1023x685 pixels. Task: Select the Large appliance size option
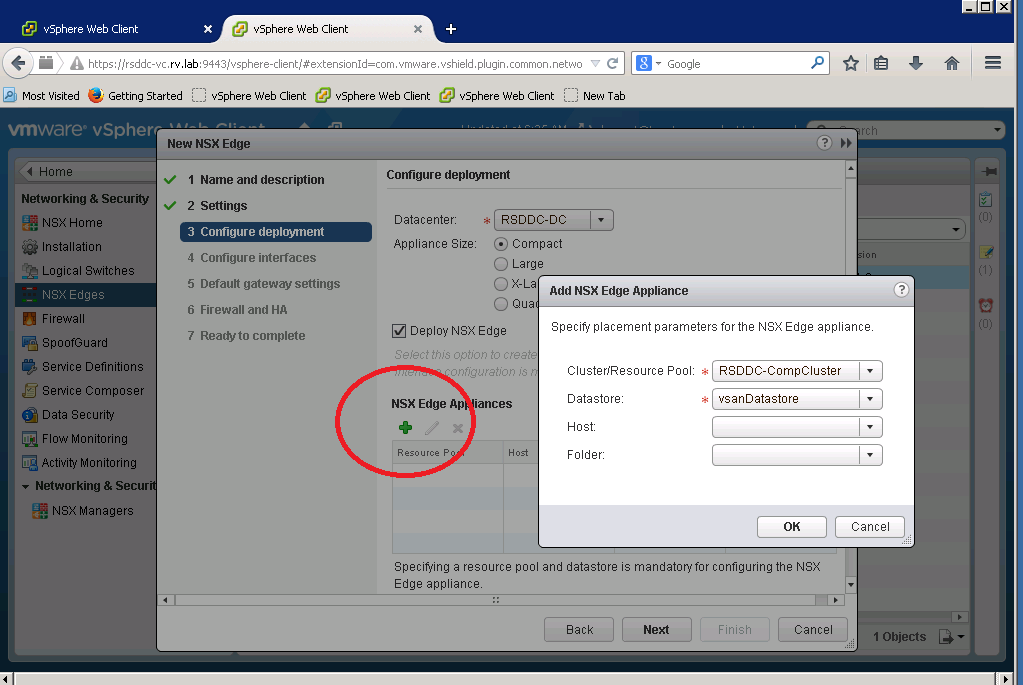pyautogui.click(x=501, y=264)
